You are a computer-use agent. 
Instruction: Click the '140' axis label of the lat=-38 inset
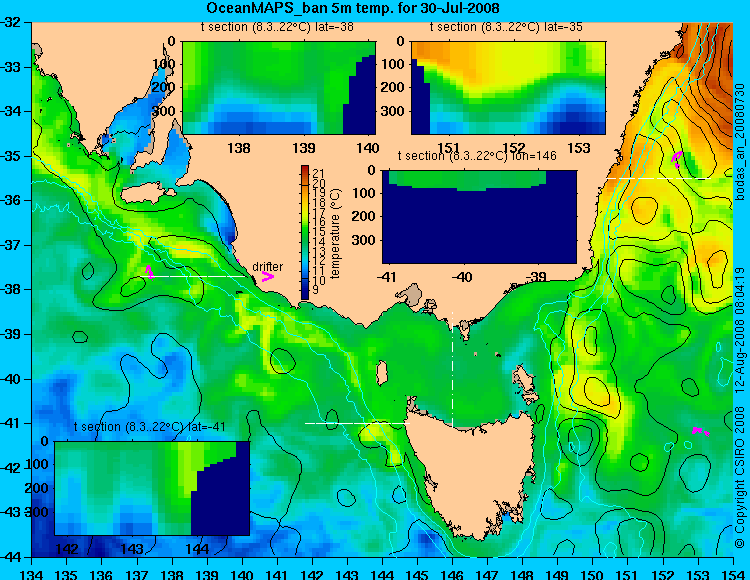point(368,148)
